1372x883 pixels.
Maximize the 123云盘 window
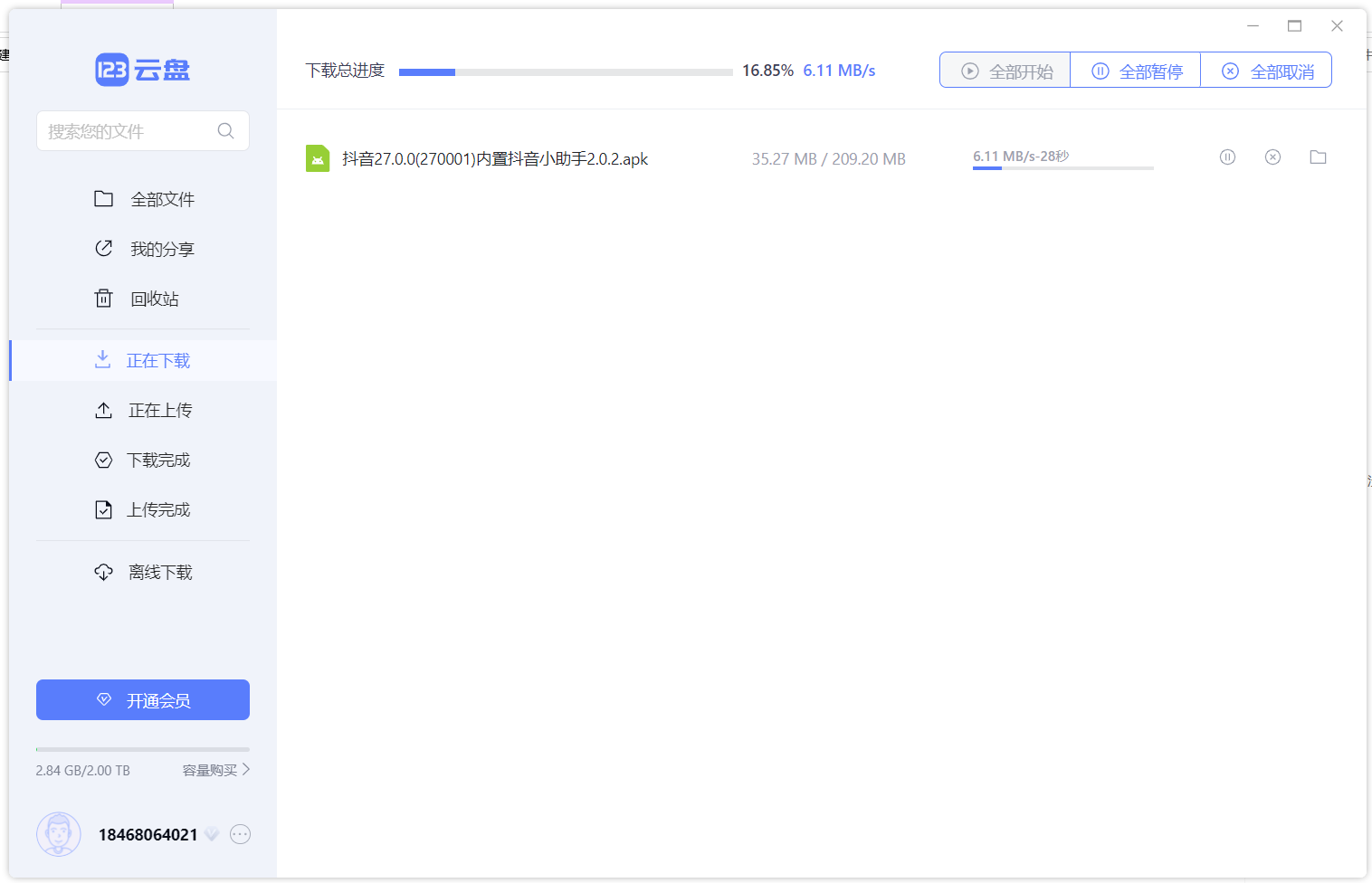pos(1294,26)
